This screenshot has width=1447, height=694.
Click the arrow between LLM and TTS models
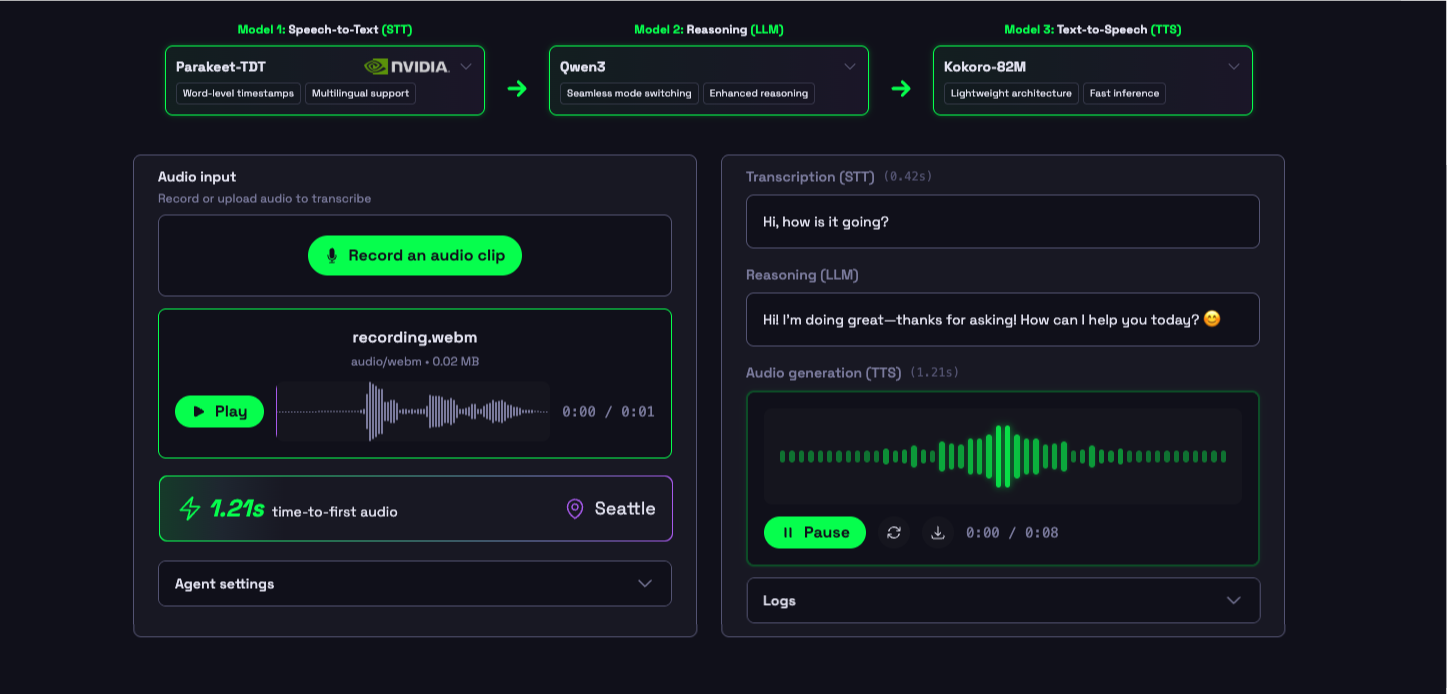[x=901, y=89]
